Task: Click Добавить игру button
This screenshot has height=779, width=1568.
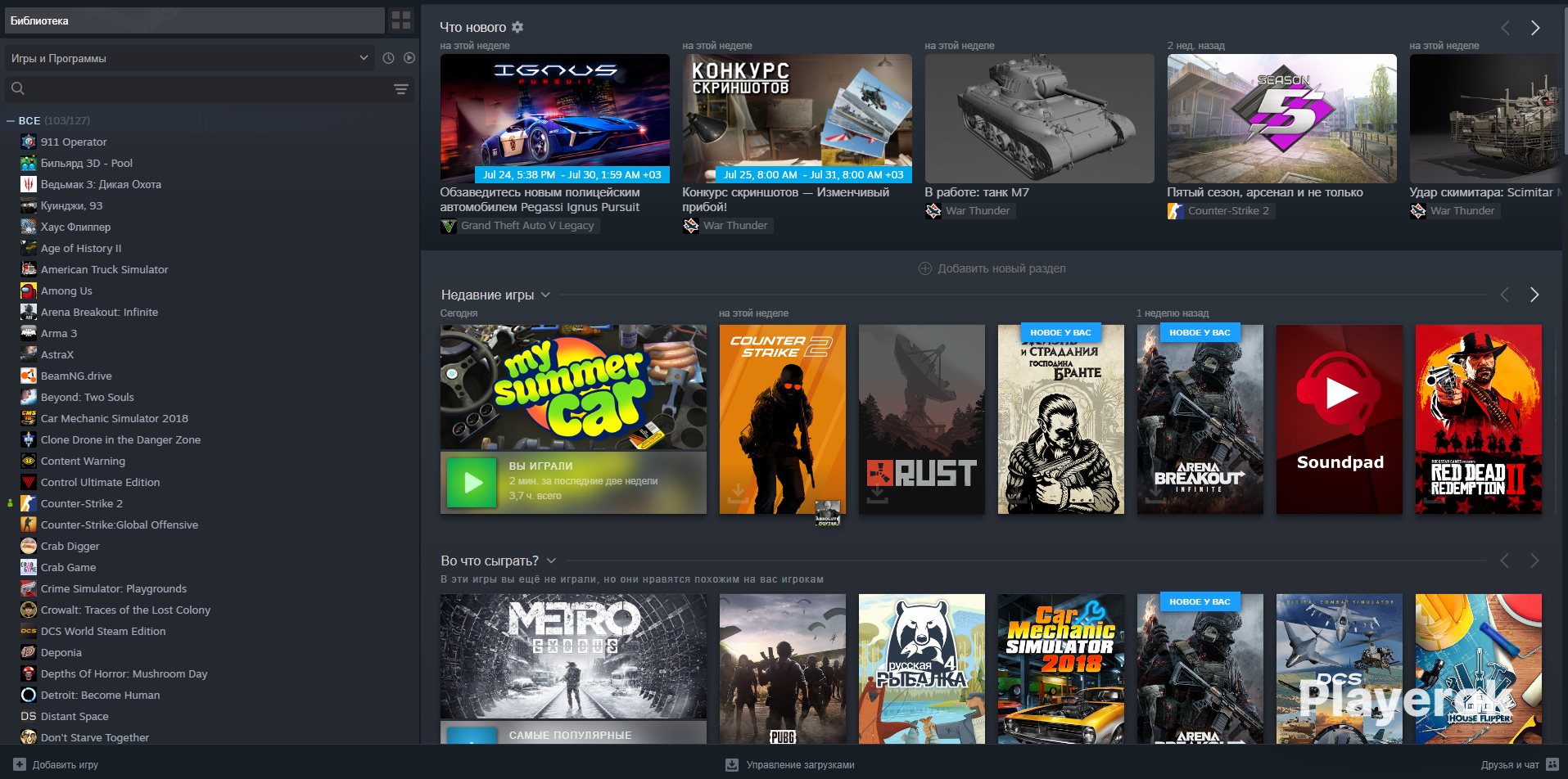Action: pyautogui.click(x=56, y=765)
